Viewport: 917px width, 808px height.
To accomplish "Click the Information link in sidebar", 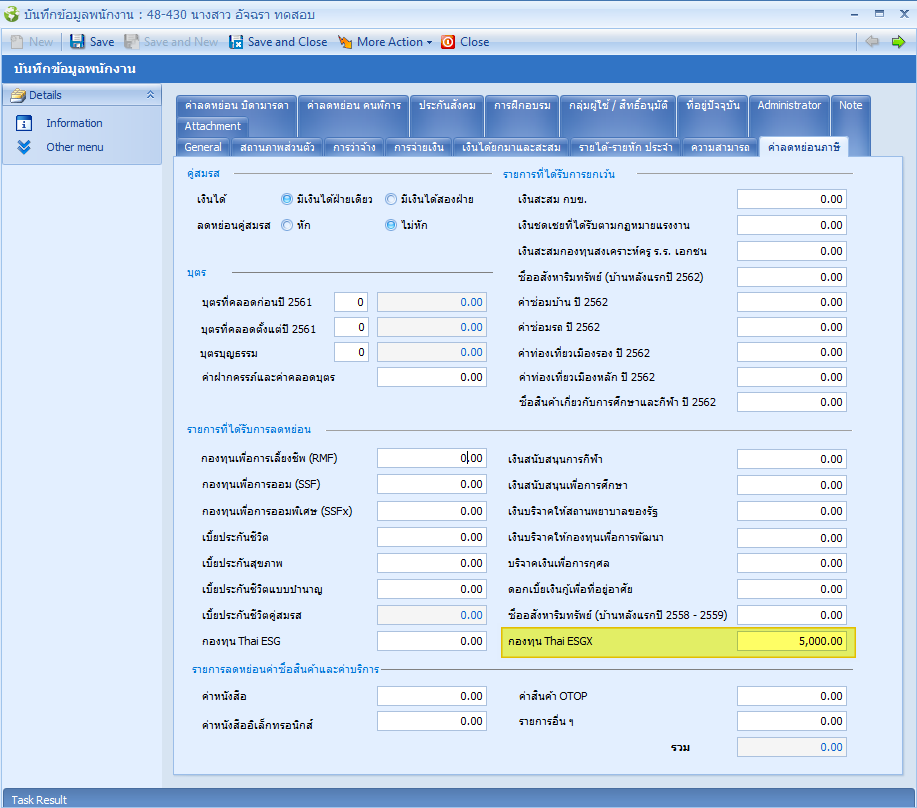I will [x=74, y=123].
